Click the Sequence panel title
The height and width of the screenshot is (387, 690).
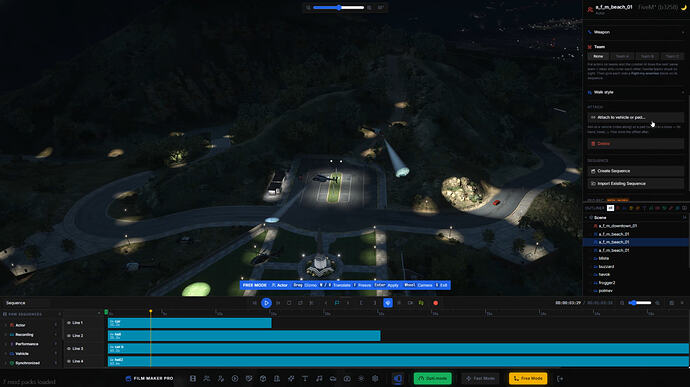click(x=16, y=303)
